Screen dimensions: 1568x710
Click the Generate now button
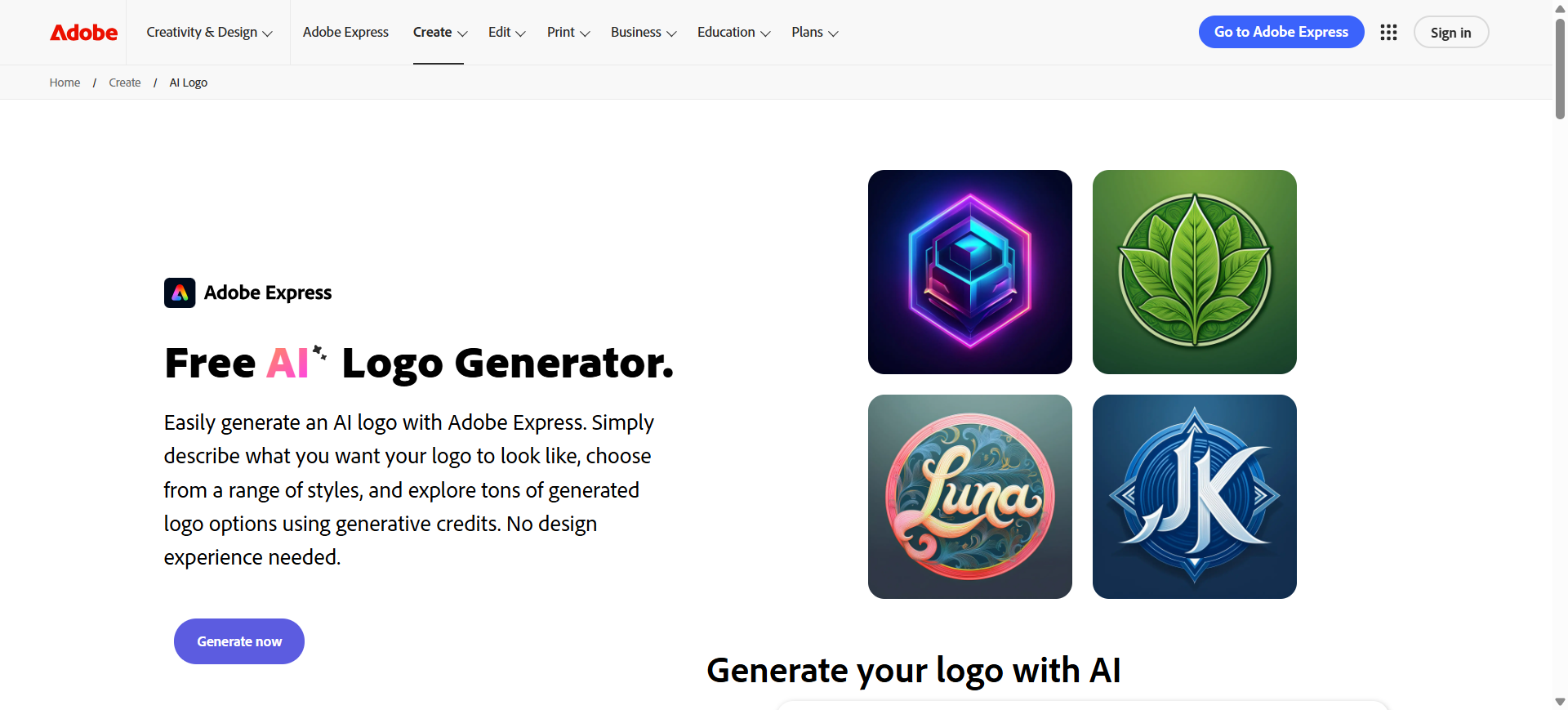[239, 641]
